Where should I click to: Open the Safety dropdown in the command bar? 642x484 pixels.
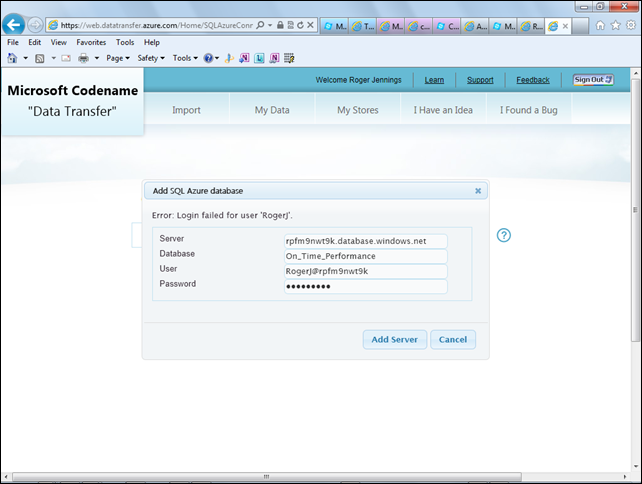(151, 58)
